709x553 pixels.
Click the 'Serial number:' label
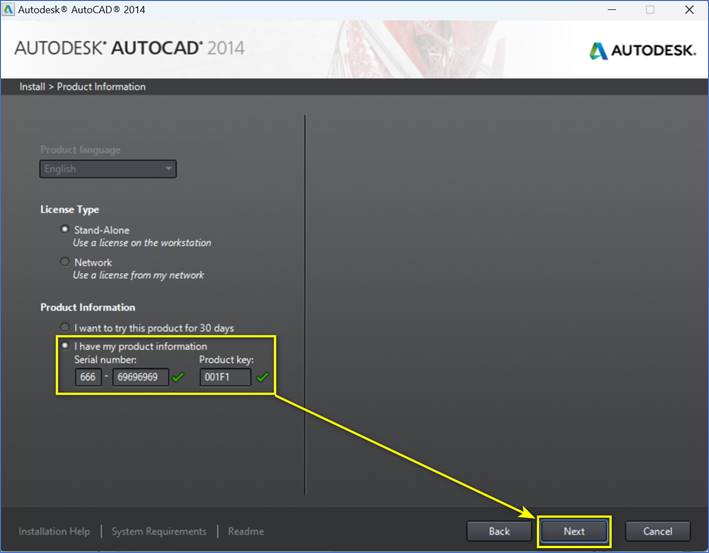coord(105,359)
